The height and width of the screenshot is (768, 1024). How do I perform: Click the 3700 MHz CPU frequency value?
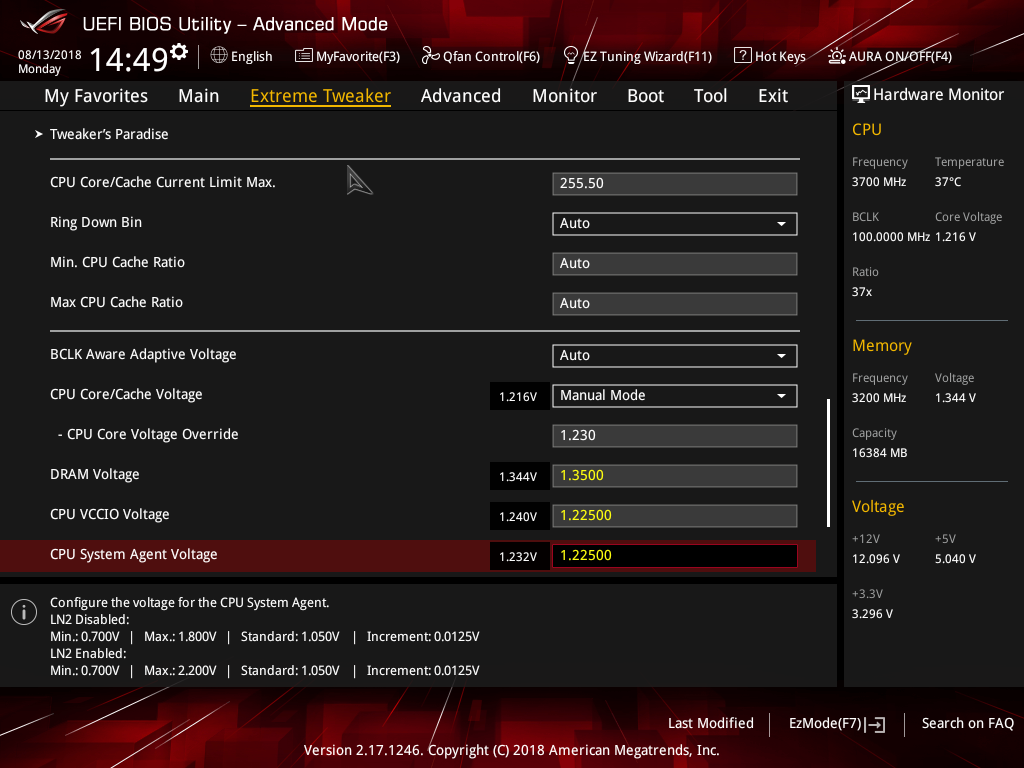point(879,182)
